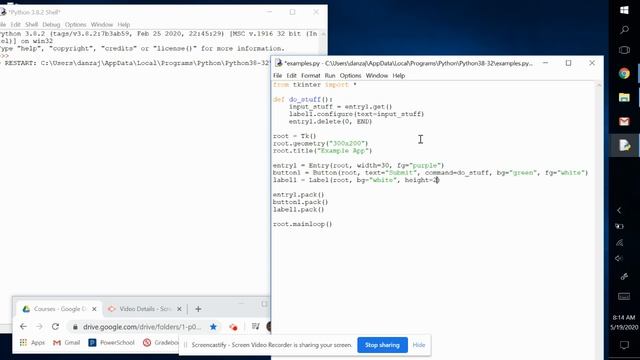Viewport: 640px width, 360px height.
Task: Open Window menu in examples.py editor
Action: (x=376, y=76)
